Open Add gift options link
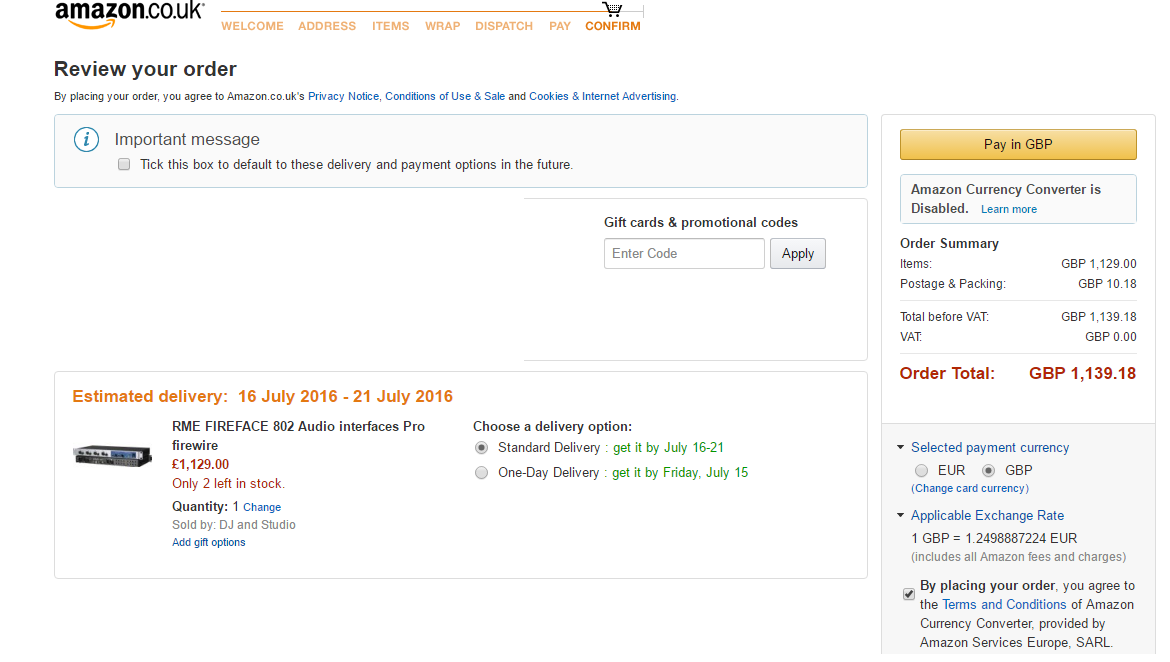This screenshot has width=1170, height=662. click(x=208, y=543)
